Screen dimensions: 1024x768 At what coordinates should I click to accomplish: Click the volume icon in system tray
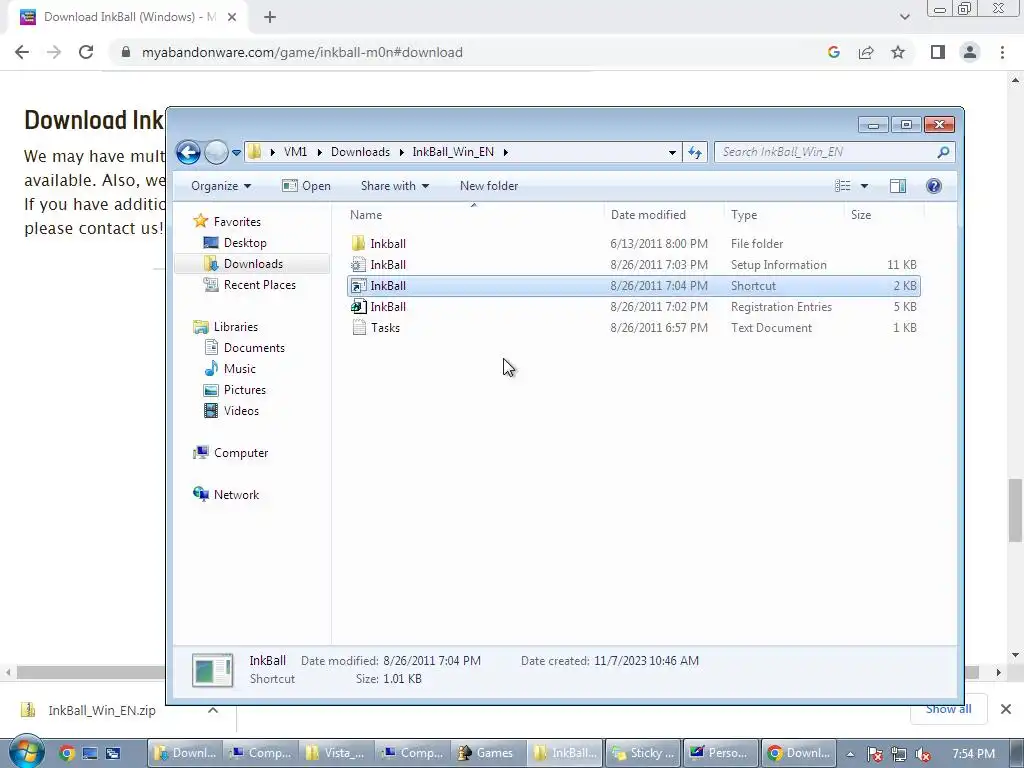[923, 754]
